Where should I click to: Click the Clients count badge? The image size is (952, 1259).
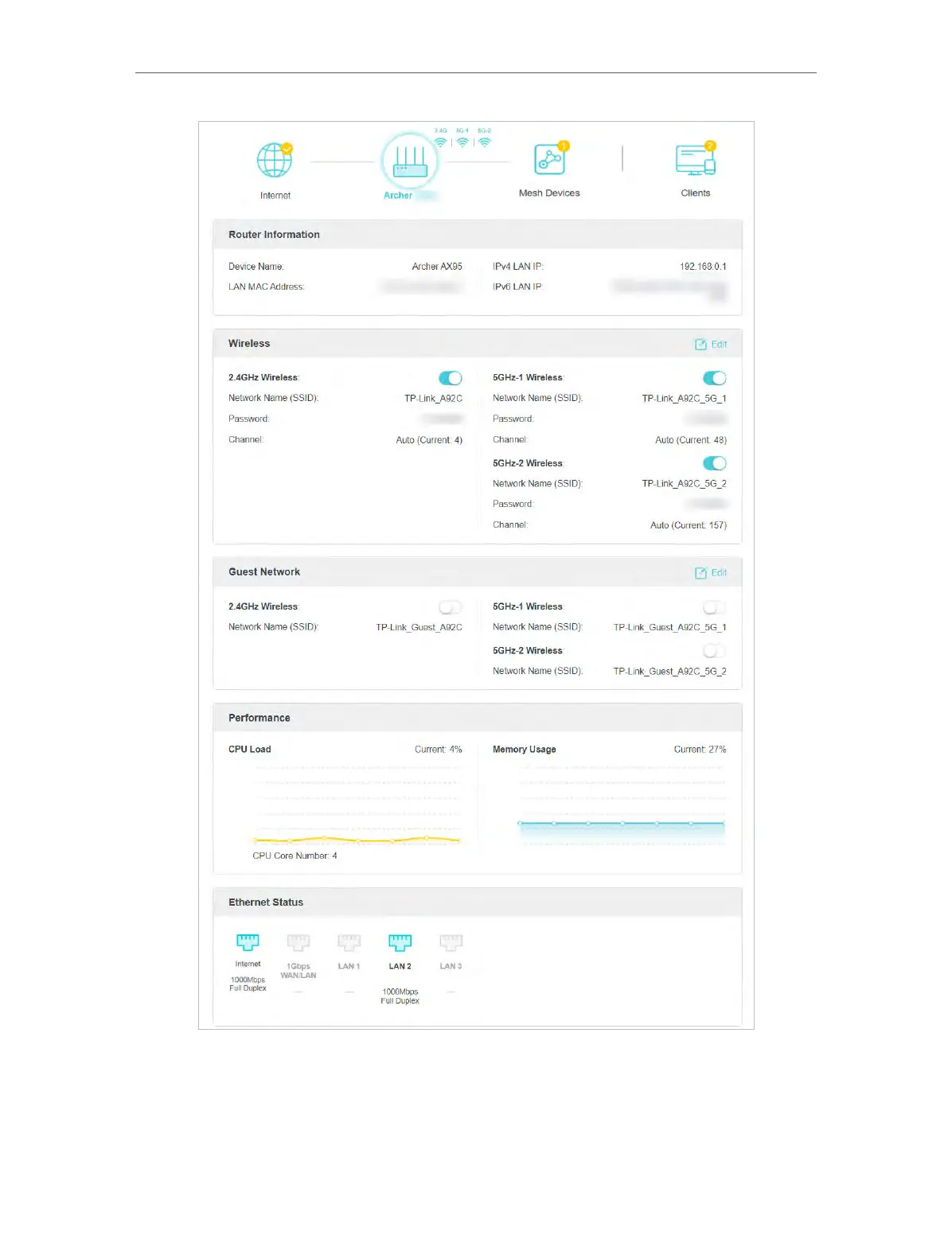pyautogui.click(x=710, y=146)
